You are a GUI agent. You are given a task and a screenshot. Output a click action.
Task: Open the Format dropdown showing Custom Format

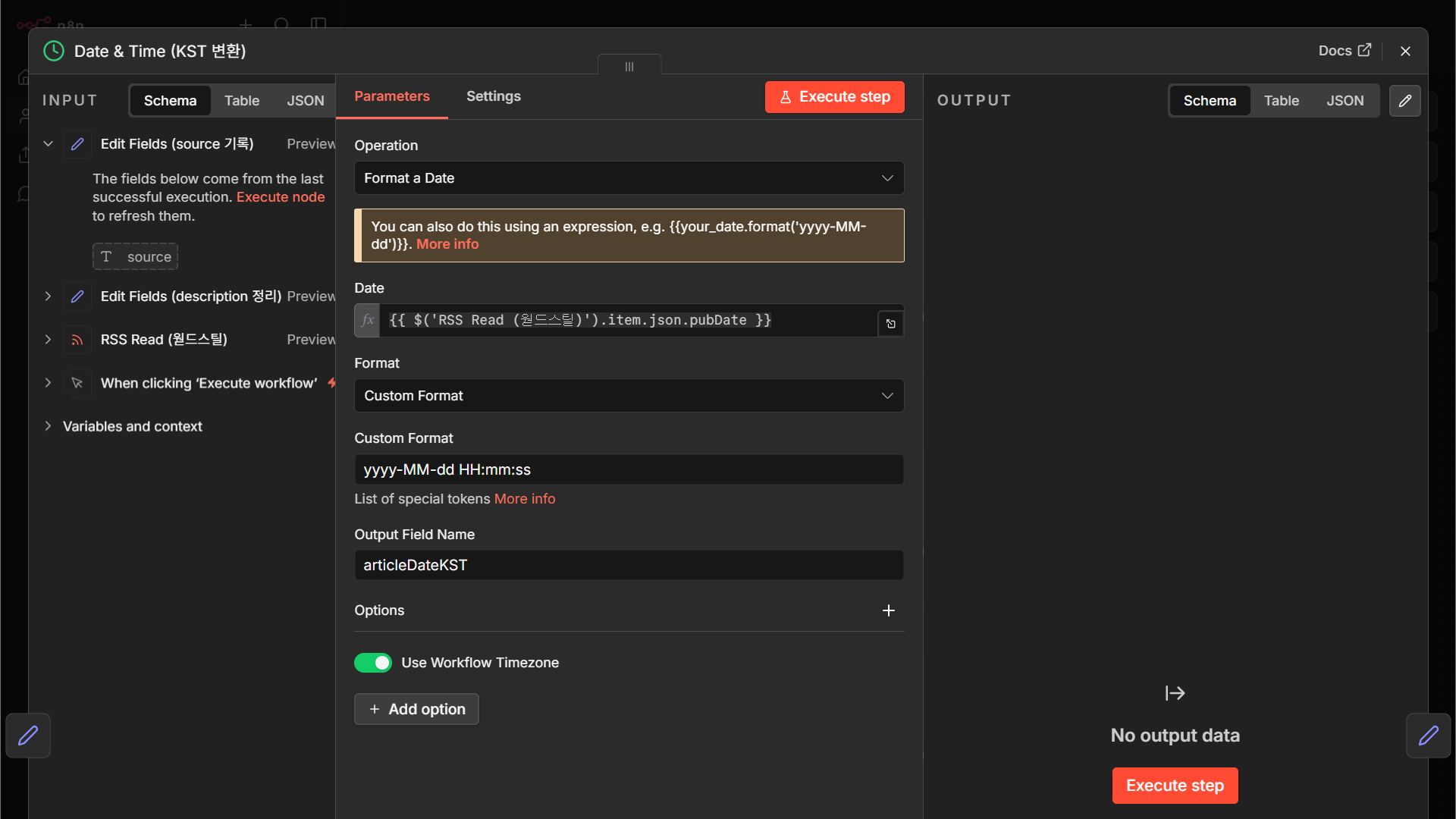tap(629, 396)
